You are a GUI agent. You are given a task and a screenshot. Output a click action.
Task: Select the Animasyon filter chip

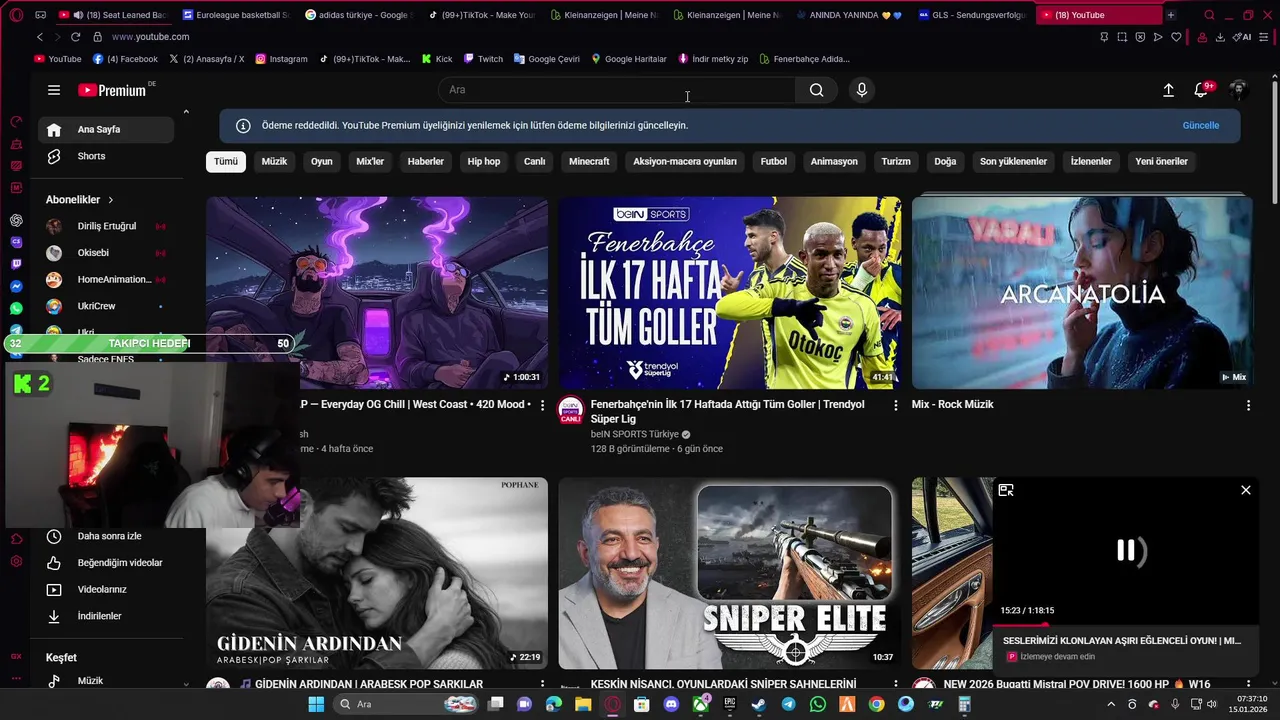(x=834, y=162)
